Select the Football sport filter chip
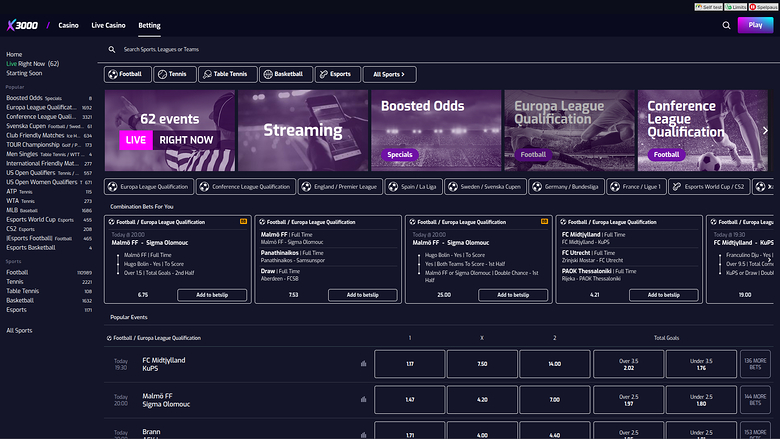The image size is (780, 439). 127,74
